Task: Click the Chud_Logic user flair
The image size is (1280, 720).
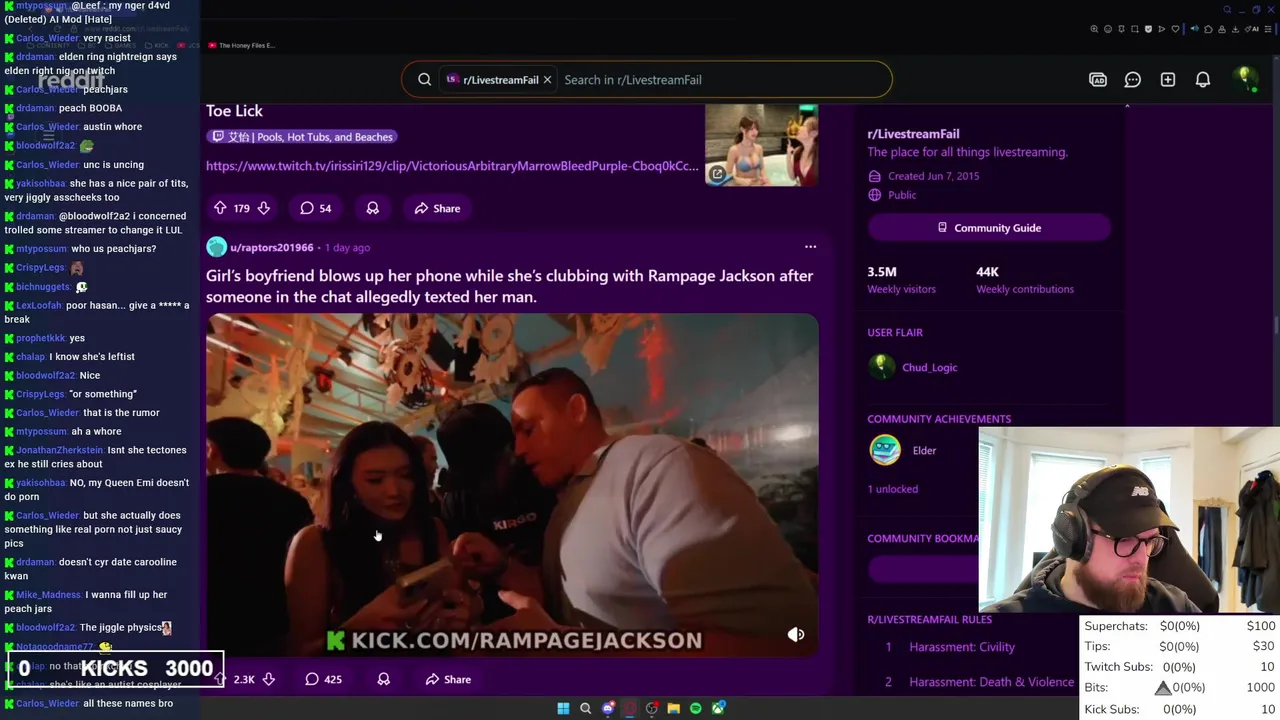Action: coord(929,367)
